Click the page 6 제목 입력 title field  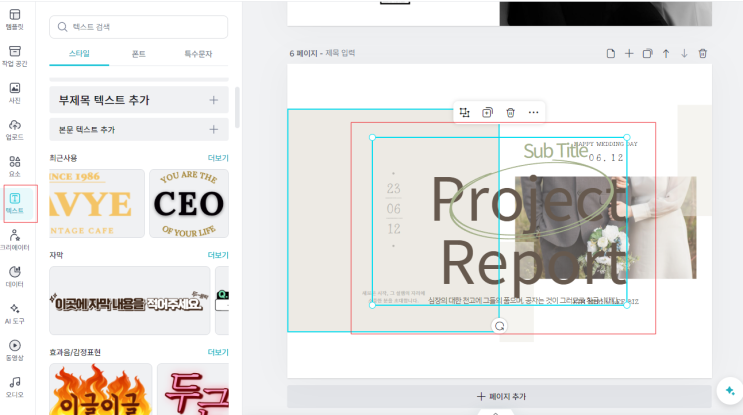(340, 53)
